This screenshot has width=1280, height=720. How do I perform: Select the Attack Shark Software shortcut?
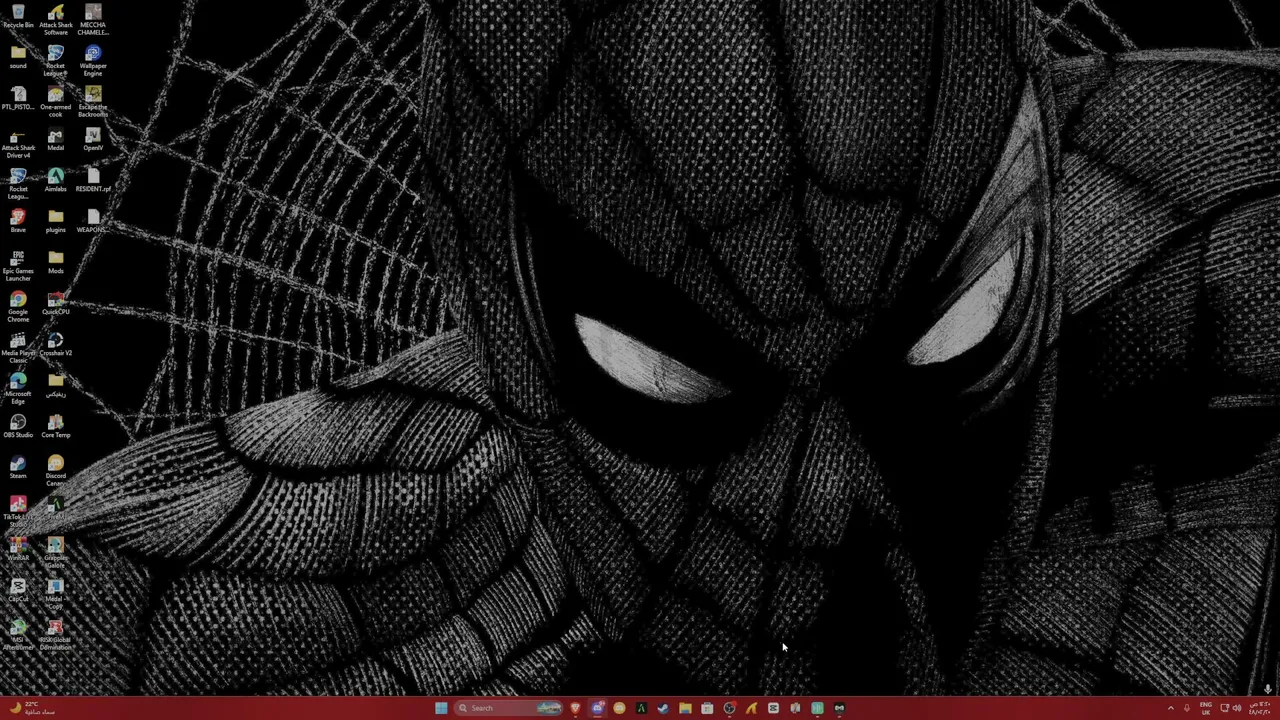[x=56, y=20]
